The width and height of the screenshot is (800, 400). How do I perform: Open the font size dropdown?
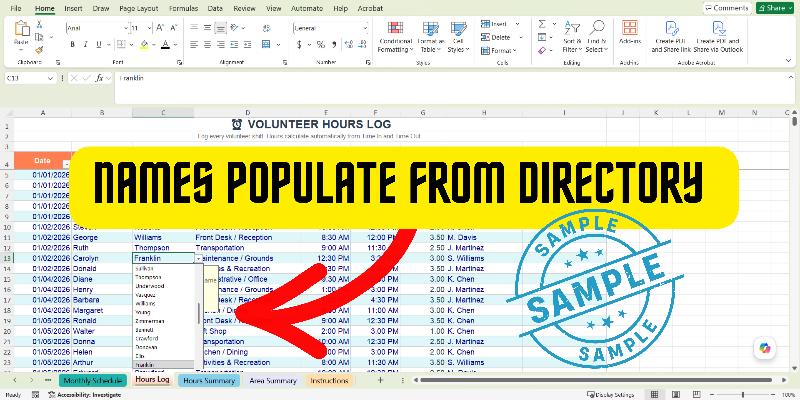click(149, 28)
